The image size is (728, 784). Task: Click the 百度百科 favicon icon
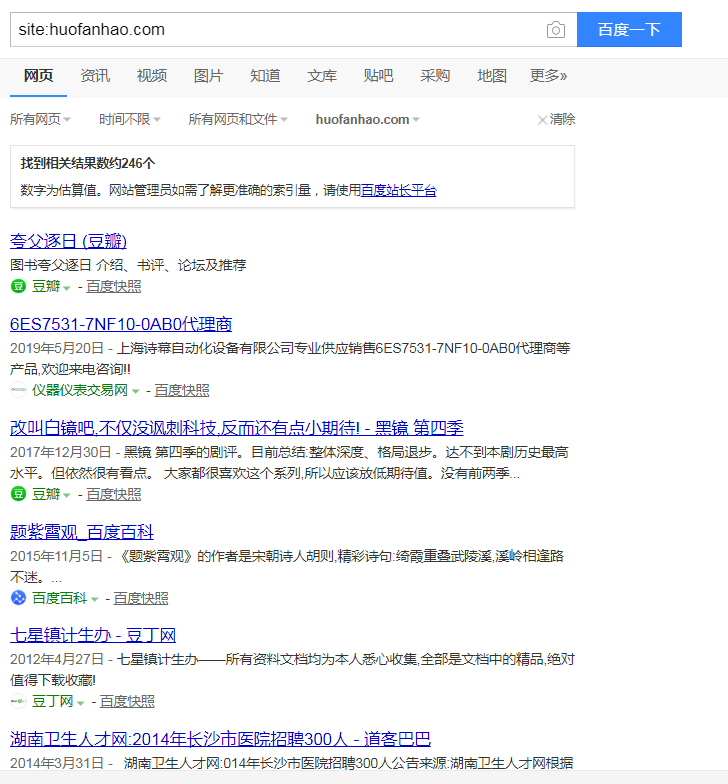(18, 598)
